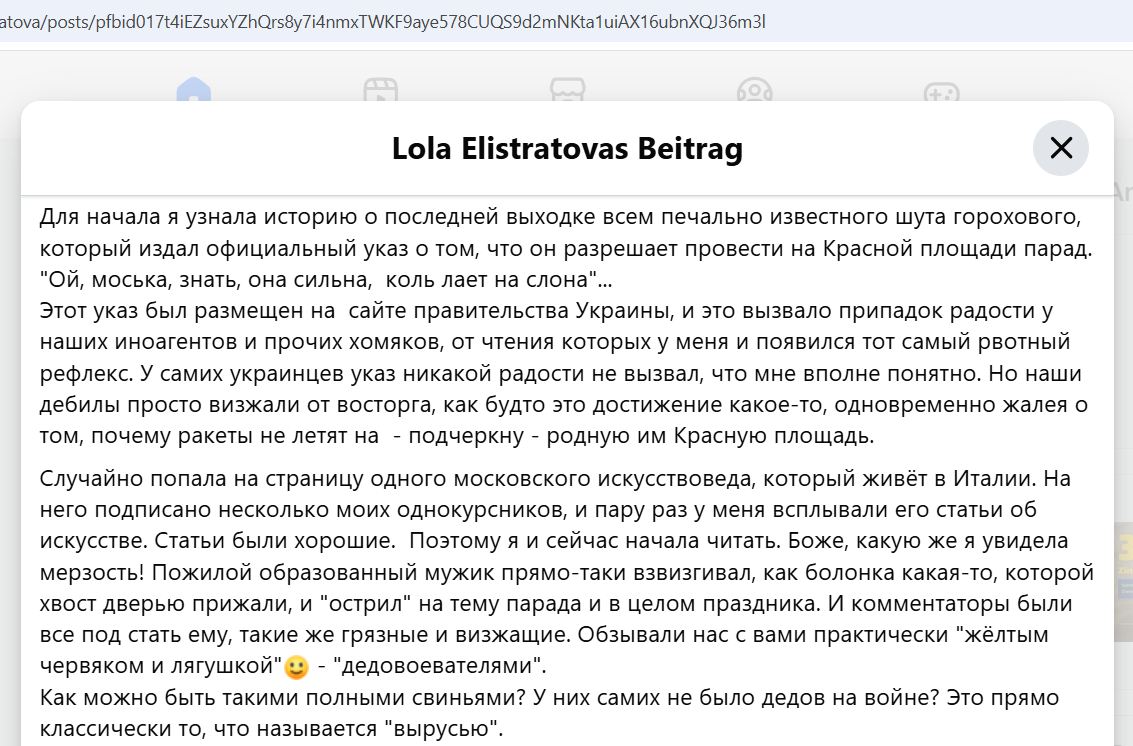Viewport: 1133px width, 746px height.
Task: Click the line starting "который издал официальный указ"
Action: [566, 248]
